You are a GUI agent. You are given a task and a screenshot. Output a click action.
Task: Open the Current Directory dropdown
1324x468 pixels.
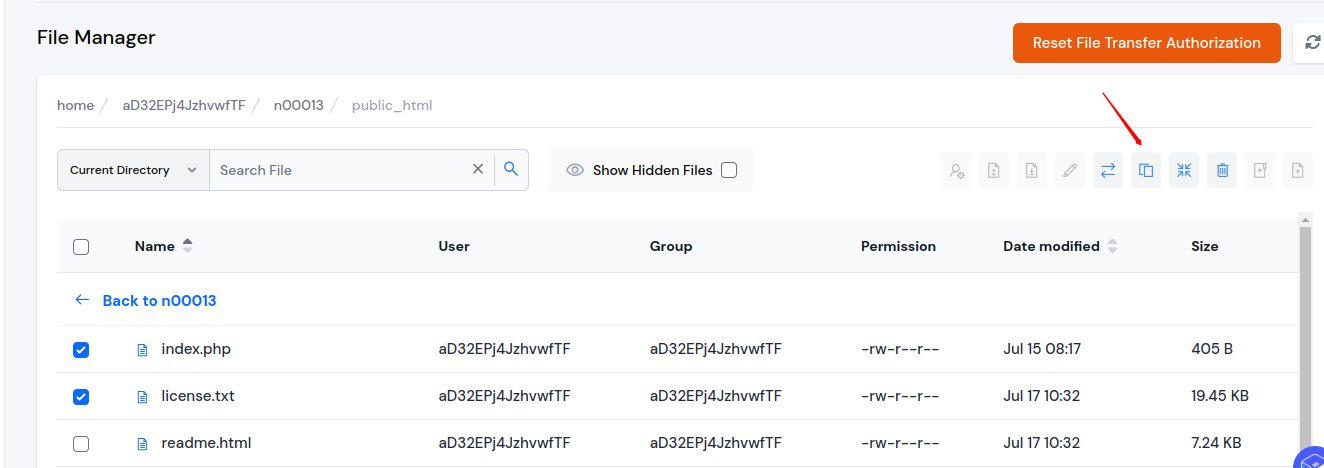tap(133, 170)
